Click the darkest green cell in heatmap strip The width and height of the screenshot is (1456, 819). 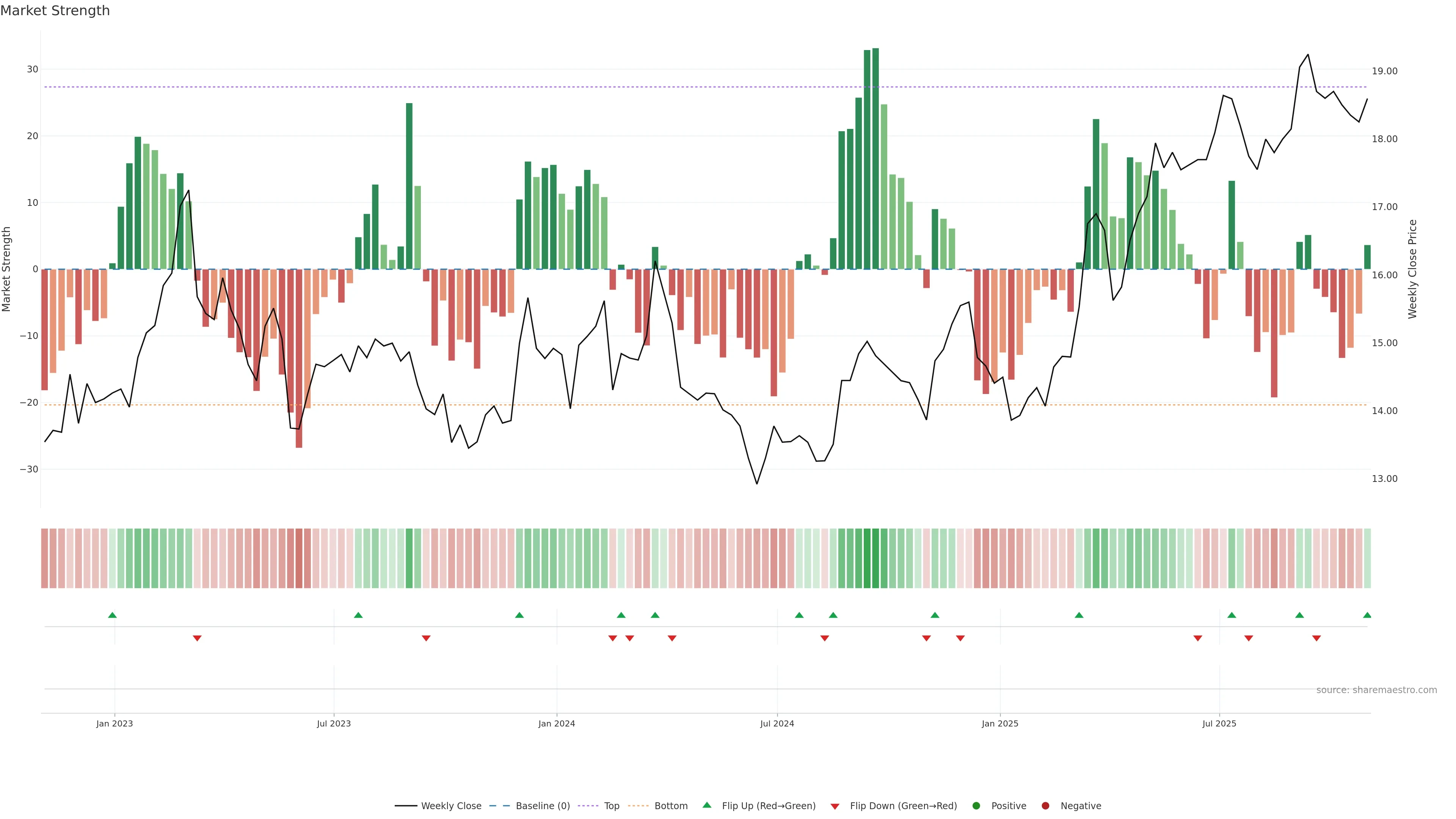coord(875,559)
